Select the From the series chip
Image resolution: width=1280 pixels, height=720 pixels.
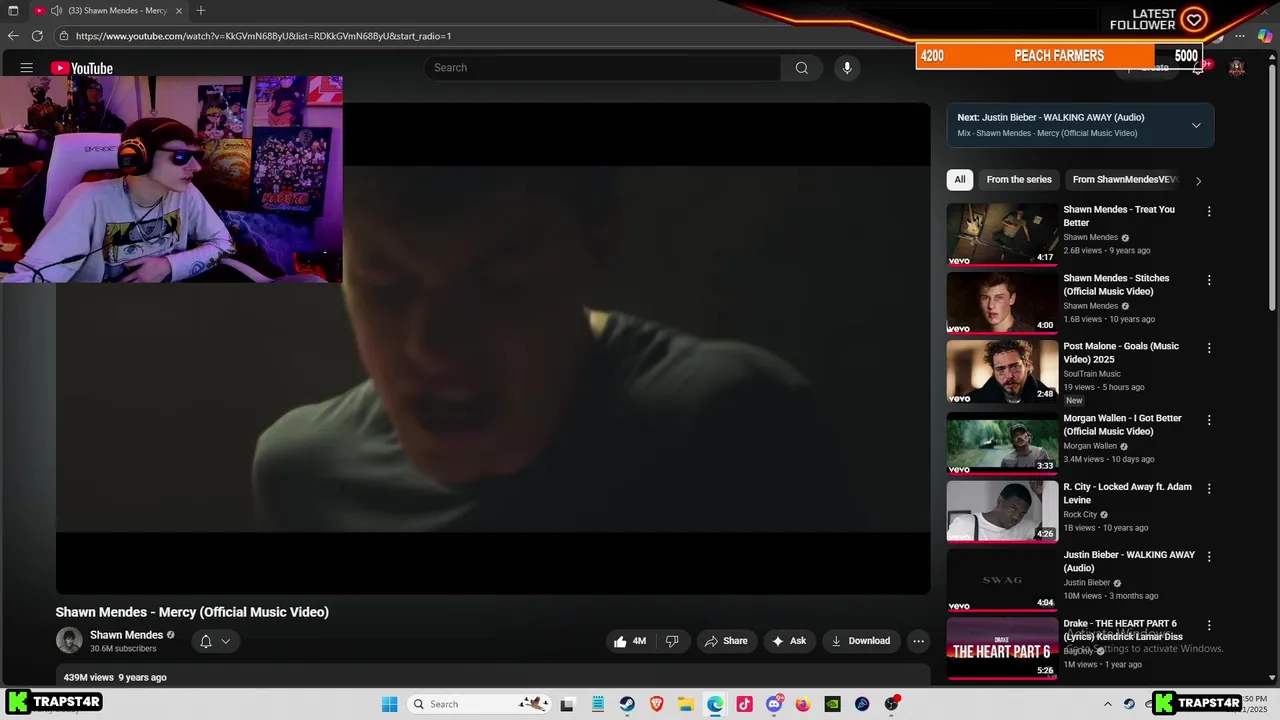[x=1019, y=180]
